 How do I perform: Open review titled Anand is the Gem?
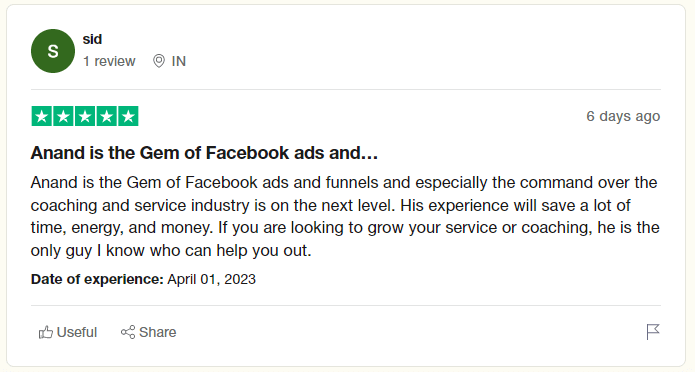point(204,153)
